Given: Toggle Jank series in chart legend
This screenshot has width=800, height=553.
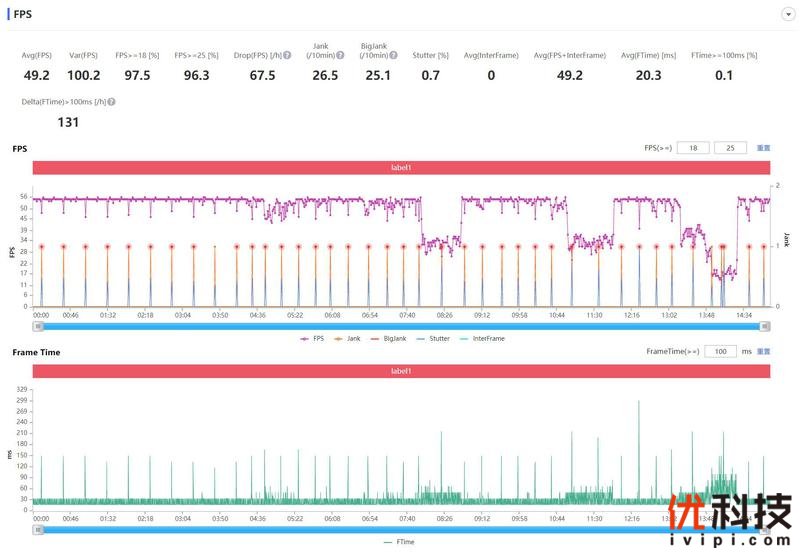Looking at the screenshot, I should click(x=351, y=339).
